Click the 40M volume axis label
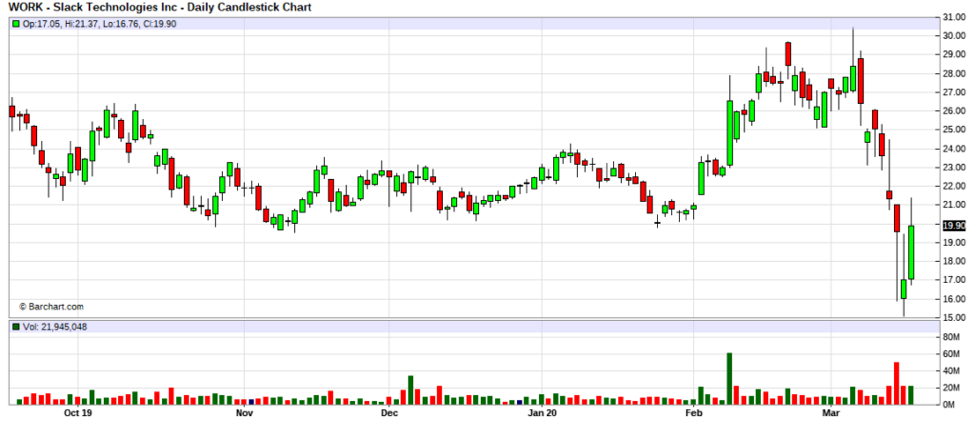 [952, 371]
